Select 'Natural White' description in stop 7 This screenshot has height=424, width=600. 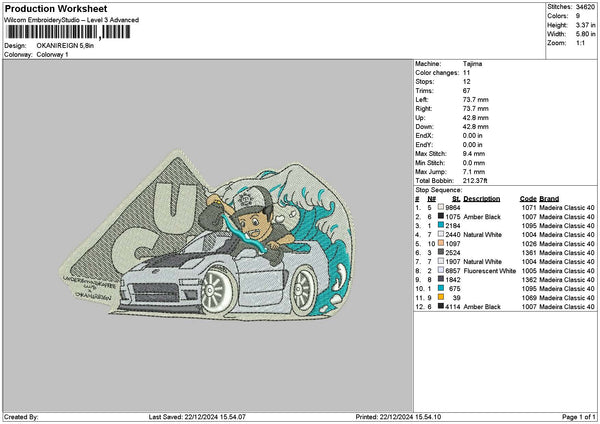483,262
